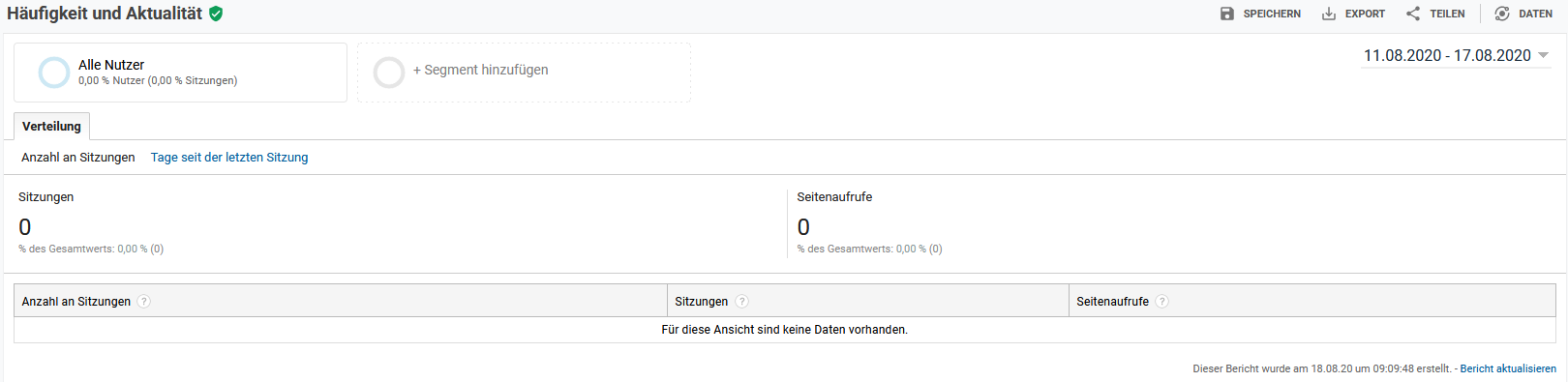Open help for Anzahl an Sitzungen column
The width and height of the screenshot is (1568, 382).
143,301
